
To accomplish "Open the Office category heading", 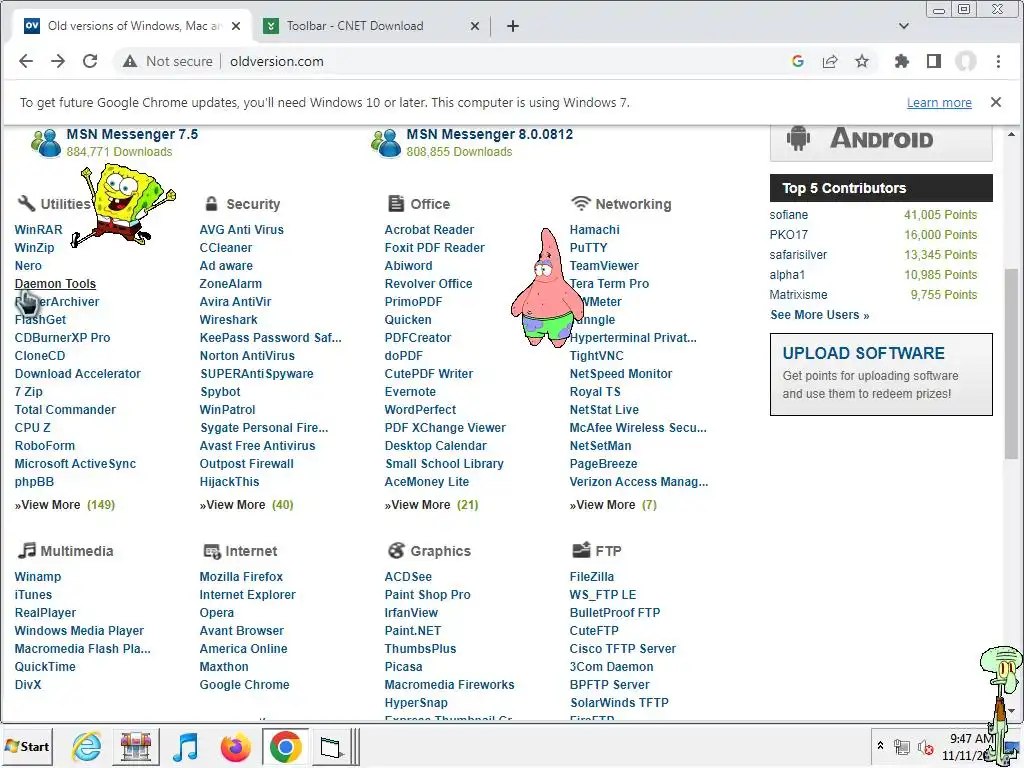I will (430, 204).
